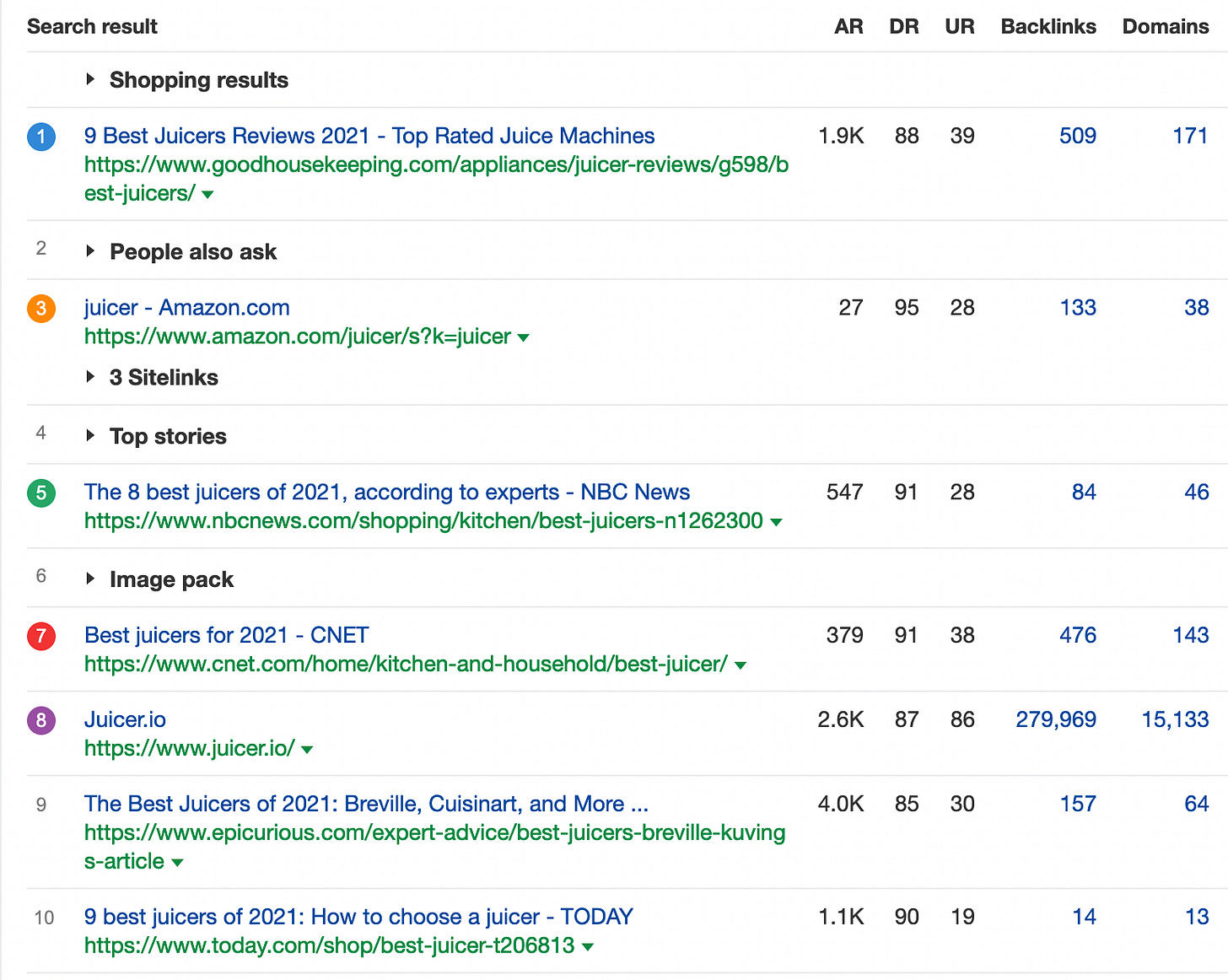The height and width of the screenshot is (980, 1228).
Task: Visit the cnet.com best-juicer green URL
Action: point(406,665)
